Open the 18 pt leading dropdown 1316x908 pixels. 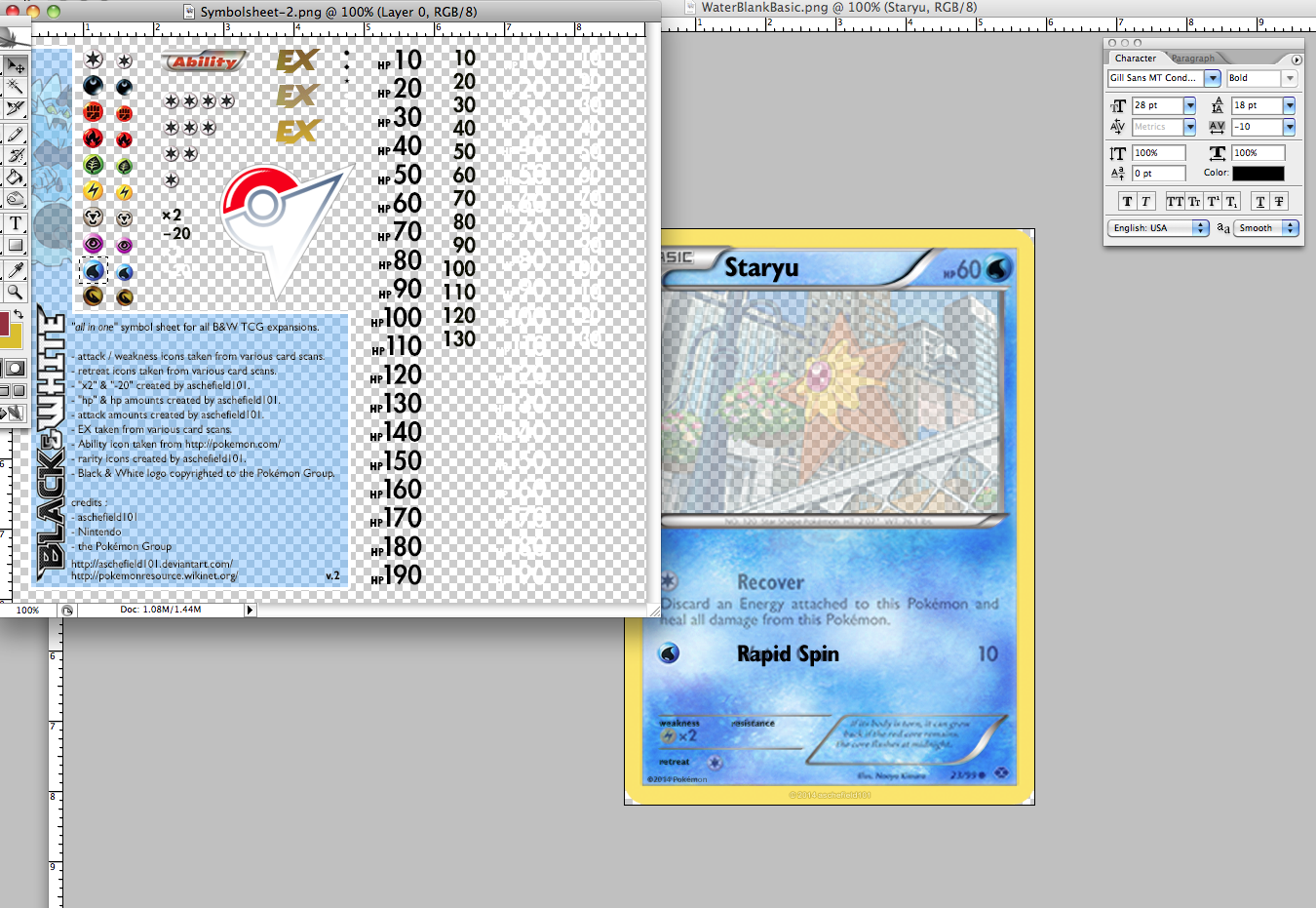(1290, 105)
